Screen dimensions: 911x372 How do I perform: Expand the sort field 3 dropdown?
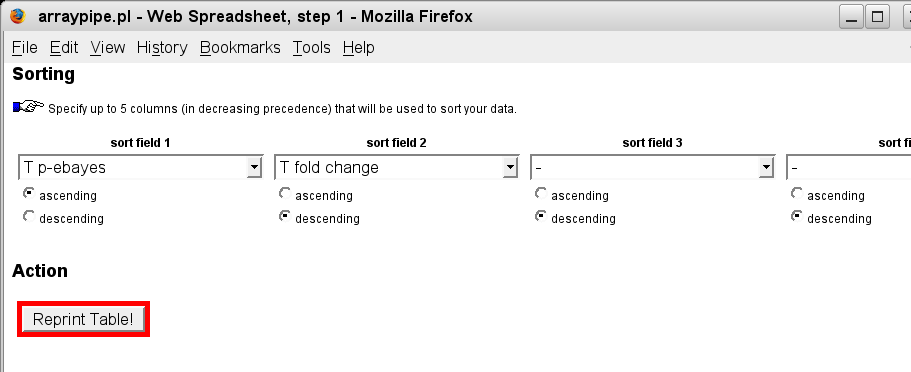(x=652, y=167)
